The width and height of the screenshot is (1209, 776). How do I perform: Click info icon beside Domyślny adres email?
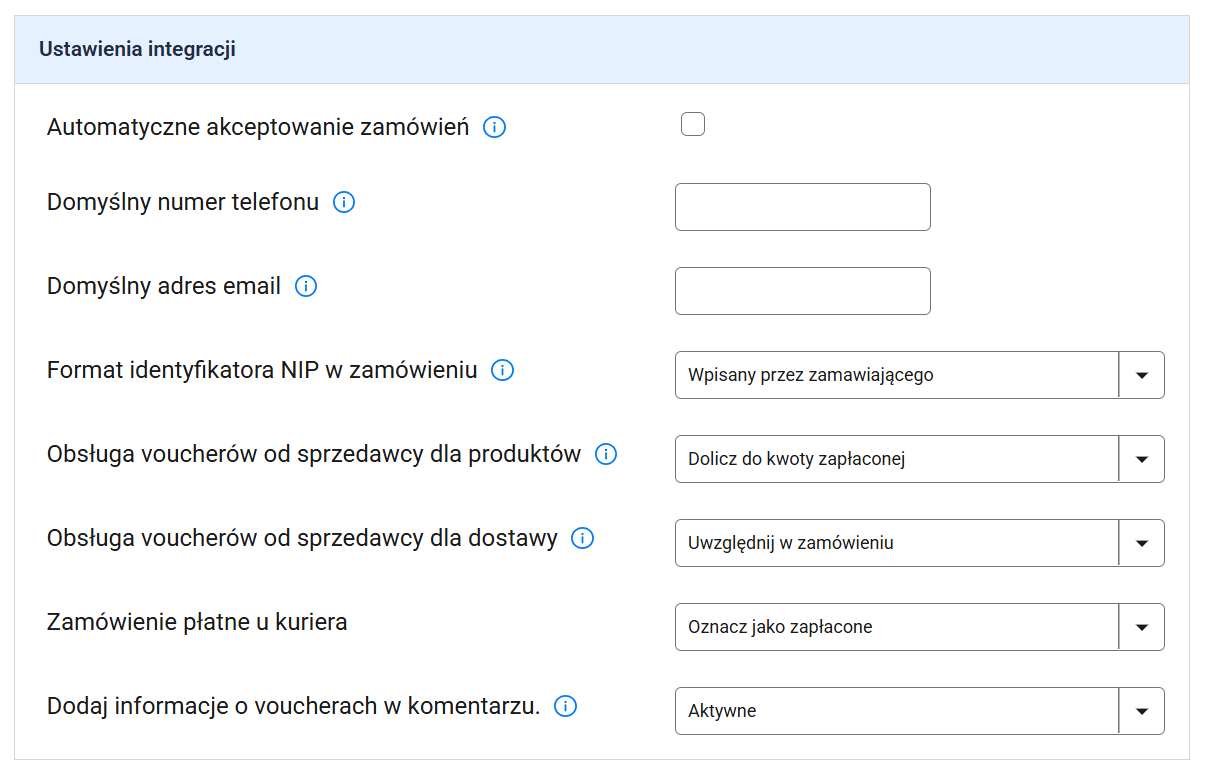[306, 287]
